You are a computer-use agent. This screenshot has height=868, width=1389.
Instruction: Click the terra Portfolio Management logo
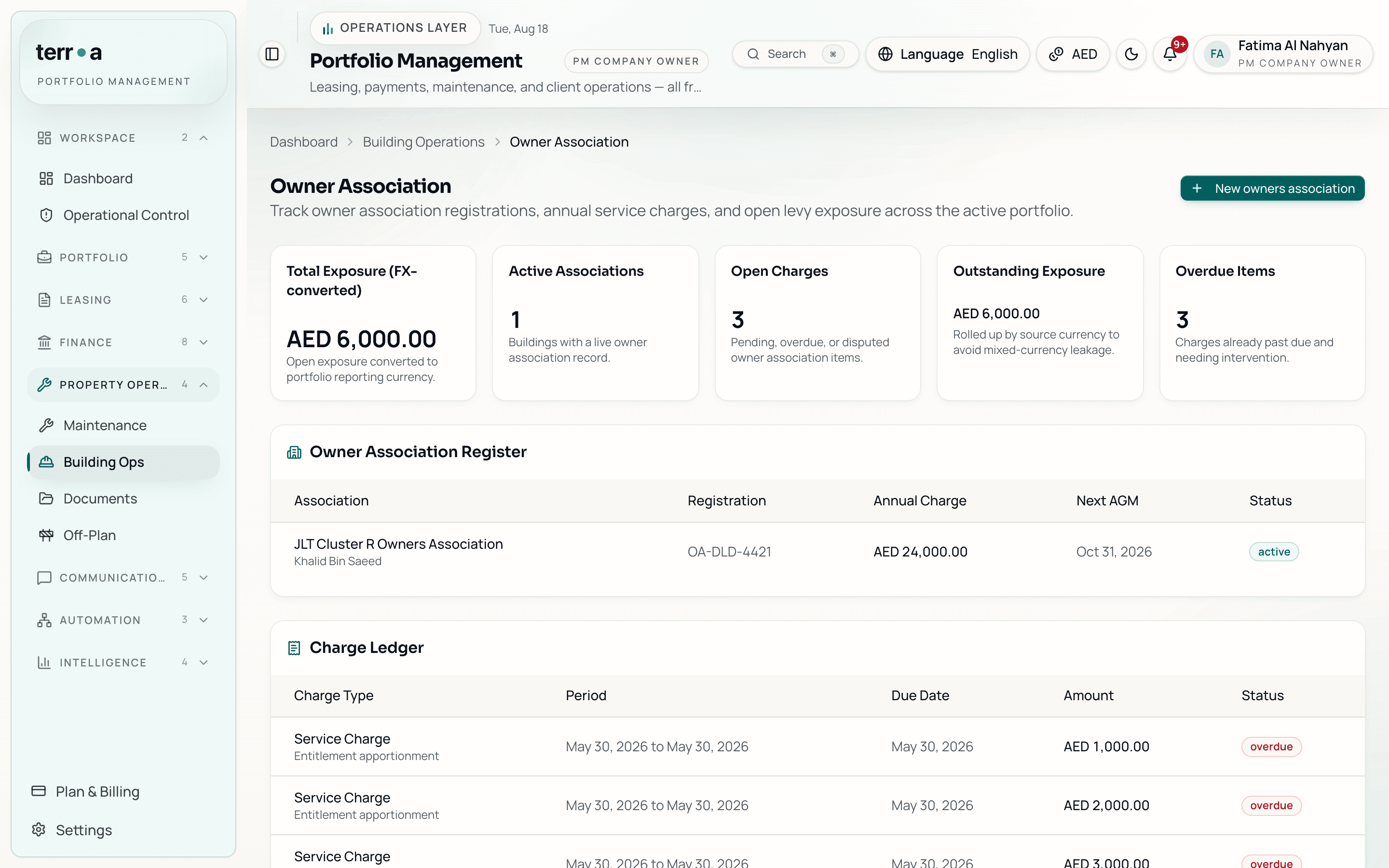[123, 62]
